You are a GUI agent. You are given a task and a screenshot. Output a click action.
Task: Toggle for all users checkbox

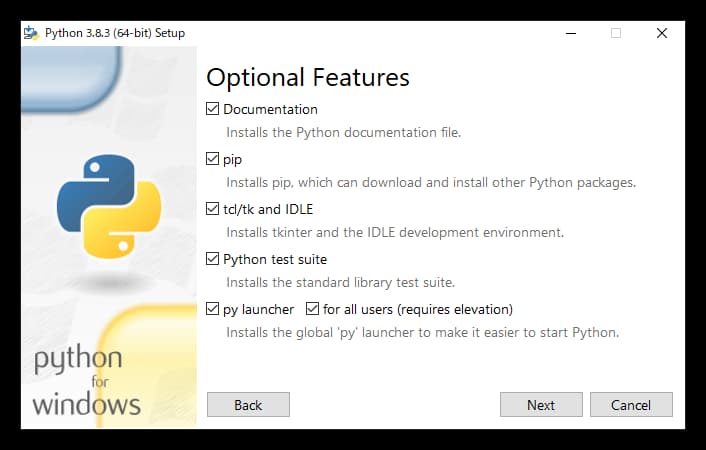[x=312, y=309]
